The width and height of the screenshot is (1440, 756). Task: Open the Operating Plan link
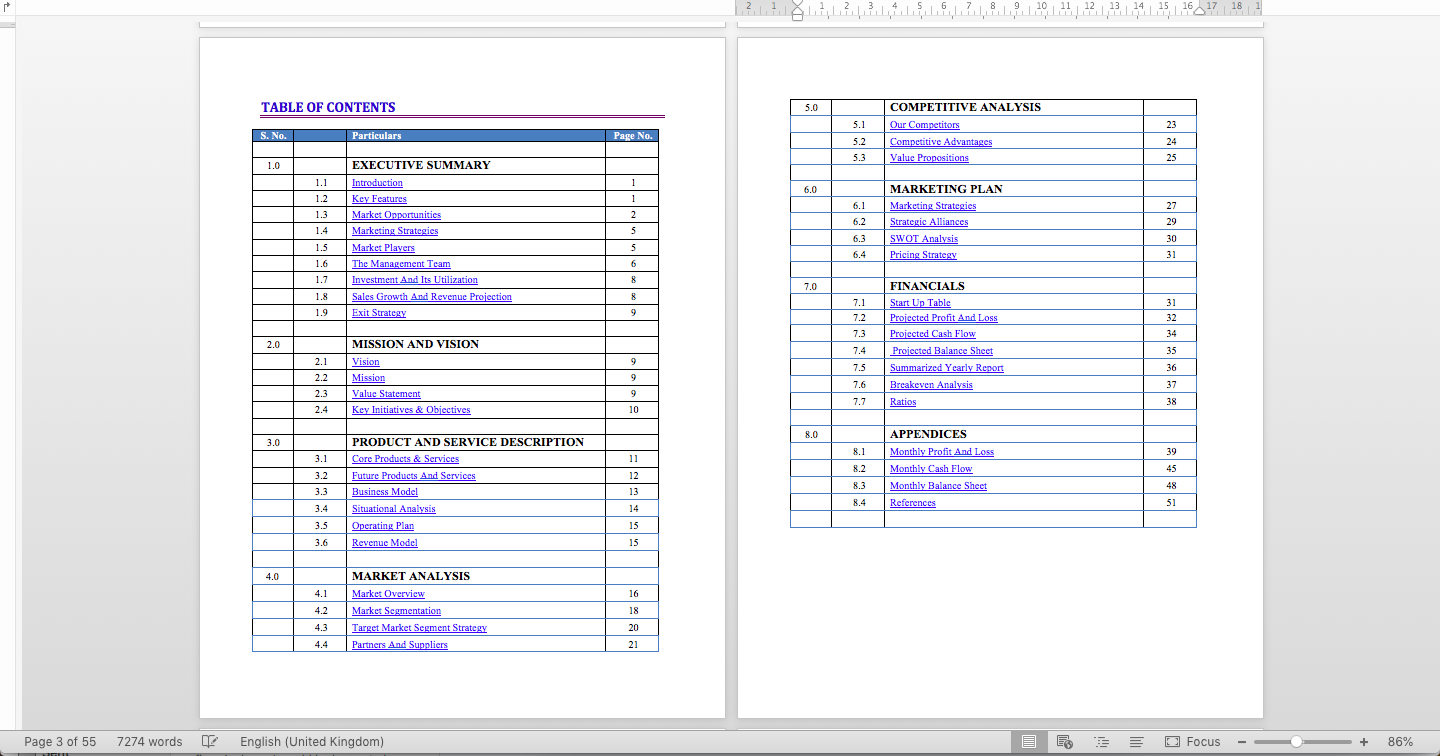click(x=383, y=526)
